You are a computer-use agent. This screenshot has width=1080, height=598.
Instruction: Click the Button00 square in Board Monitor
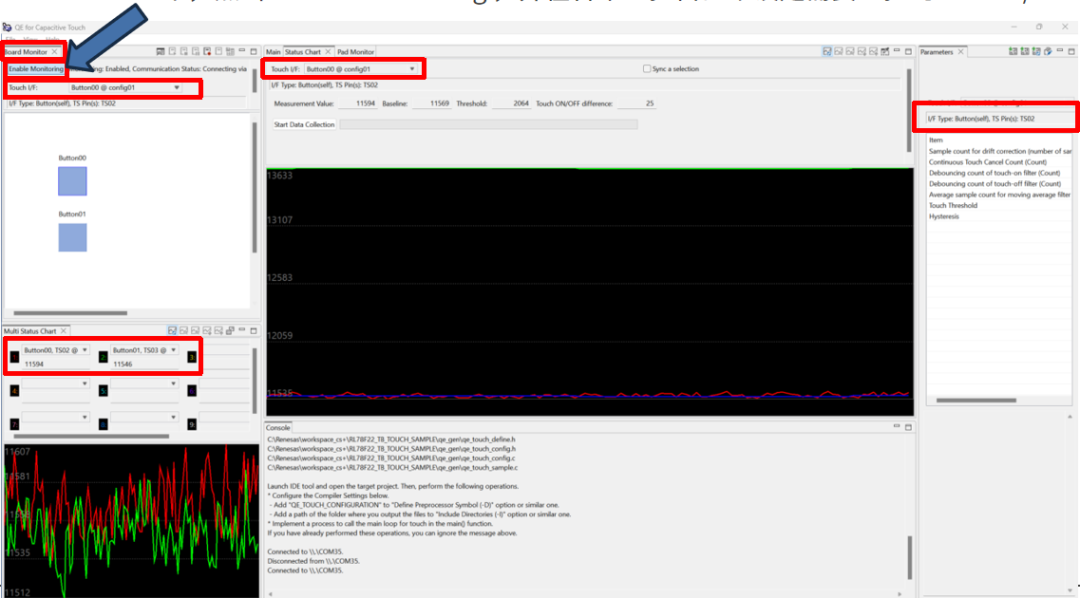(72, 181)
